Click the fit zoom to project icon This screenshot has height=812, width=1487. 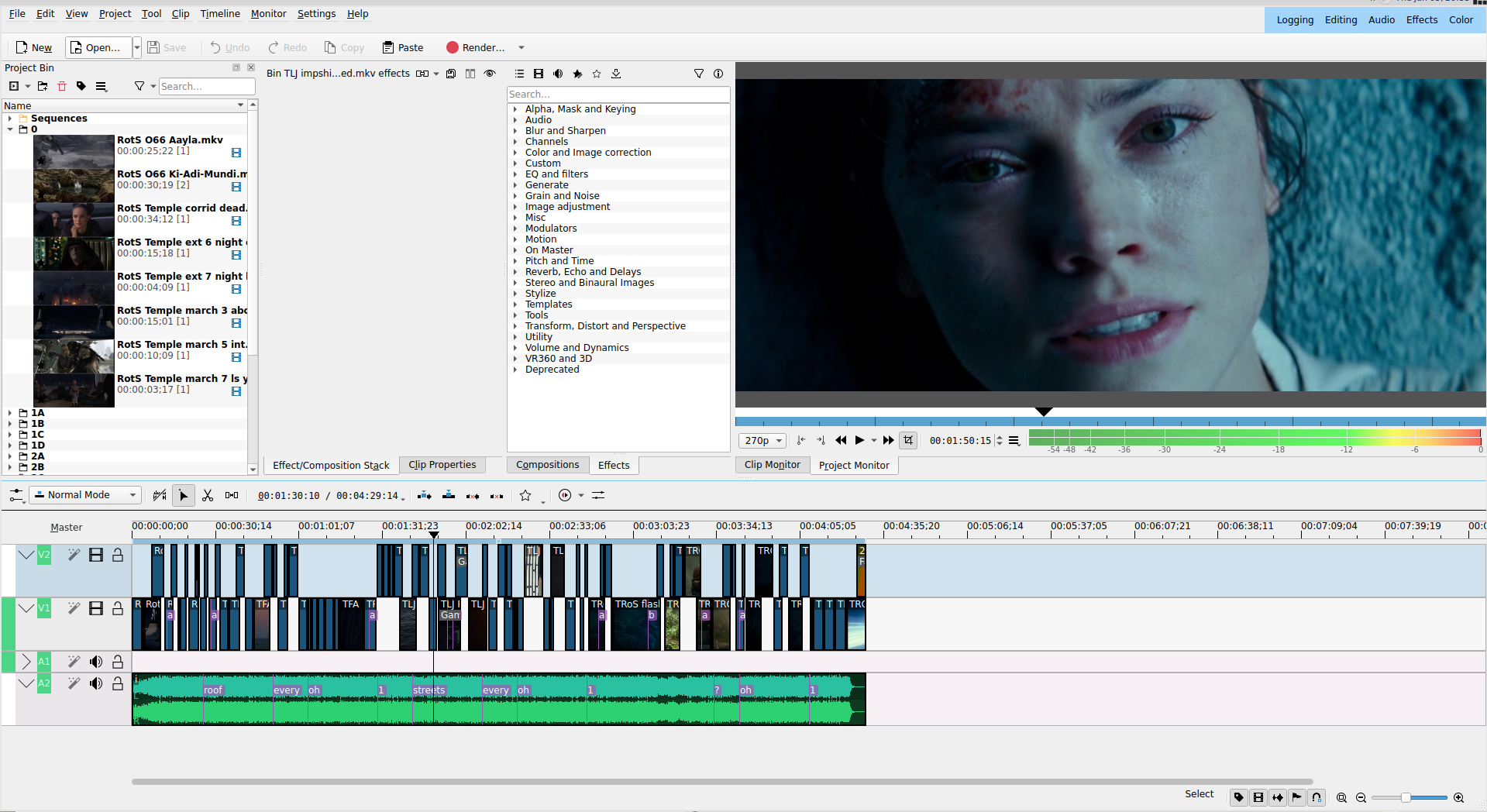click(x=1342, y=797)
